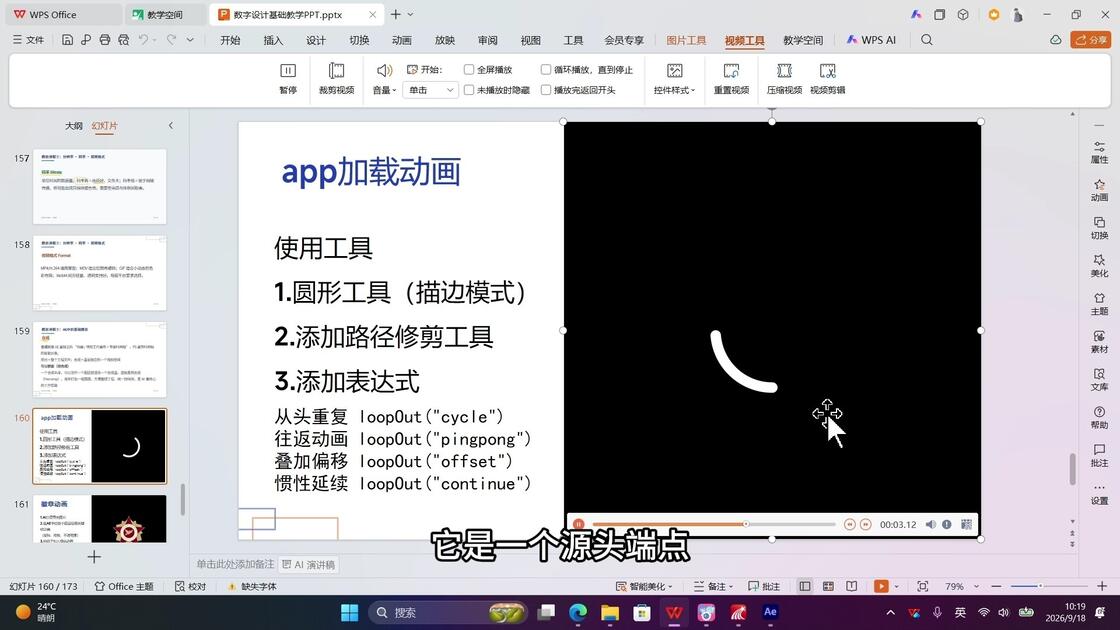1120x630 pixels.
Task: Click the undo arrow icon
Action: click(144, 40)
